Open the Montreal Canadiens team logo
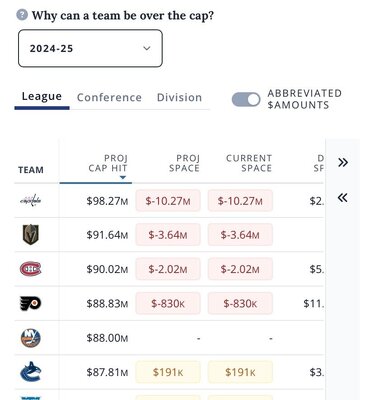 [31, 269]
